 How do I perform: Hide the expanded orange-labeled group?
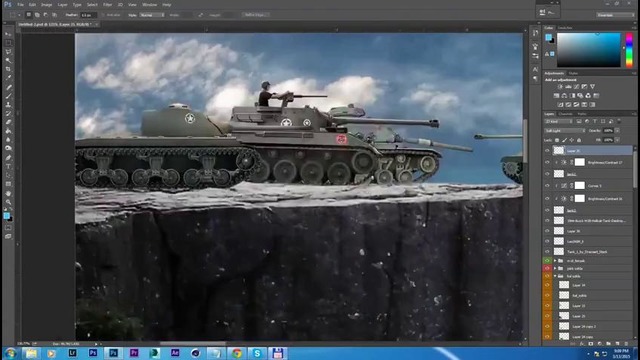point(547,276)
